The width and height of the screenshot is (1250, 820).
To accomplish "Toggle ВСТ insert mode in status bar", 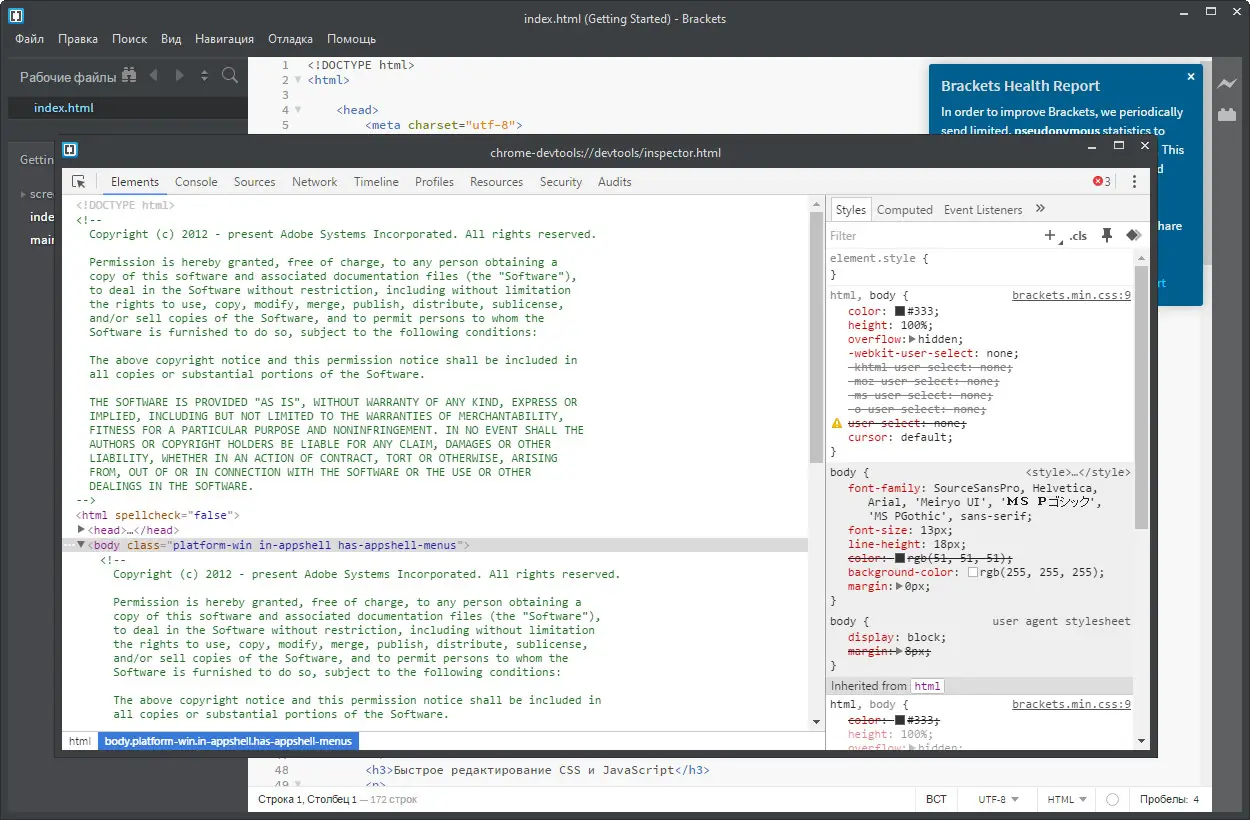I will tap(936, 800).
